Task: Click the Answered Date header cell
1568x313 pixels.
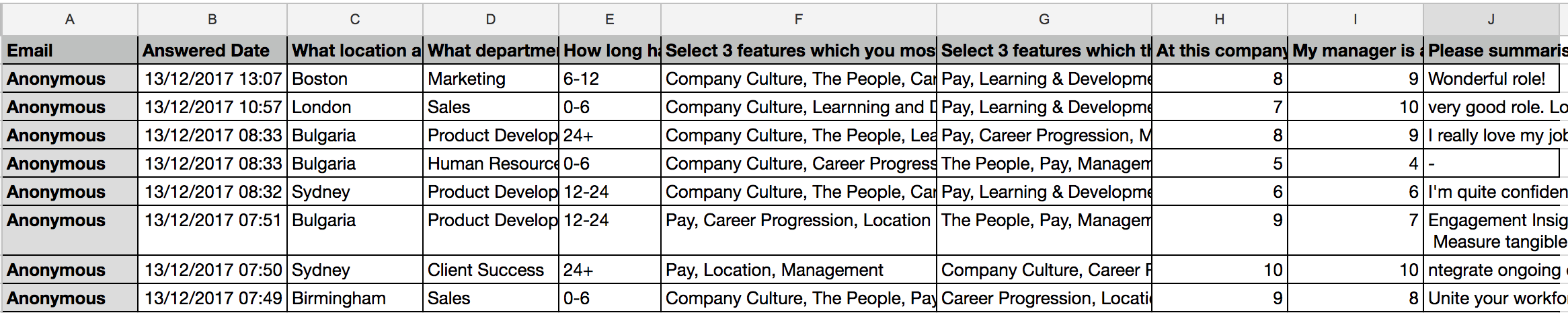Action: (x=212, y=50)
